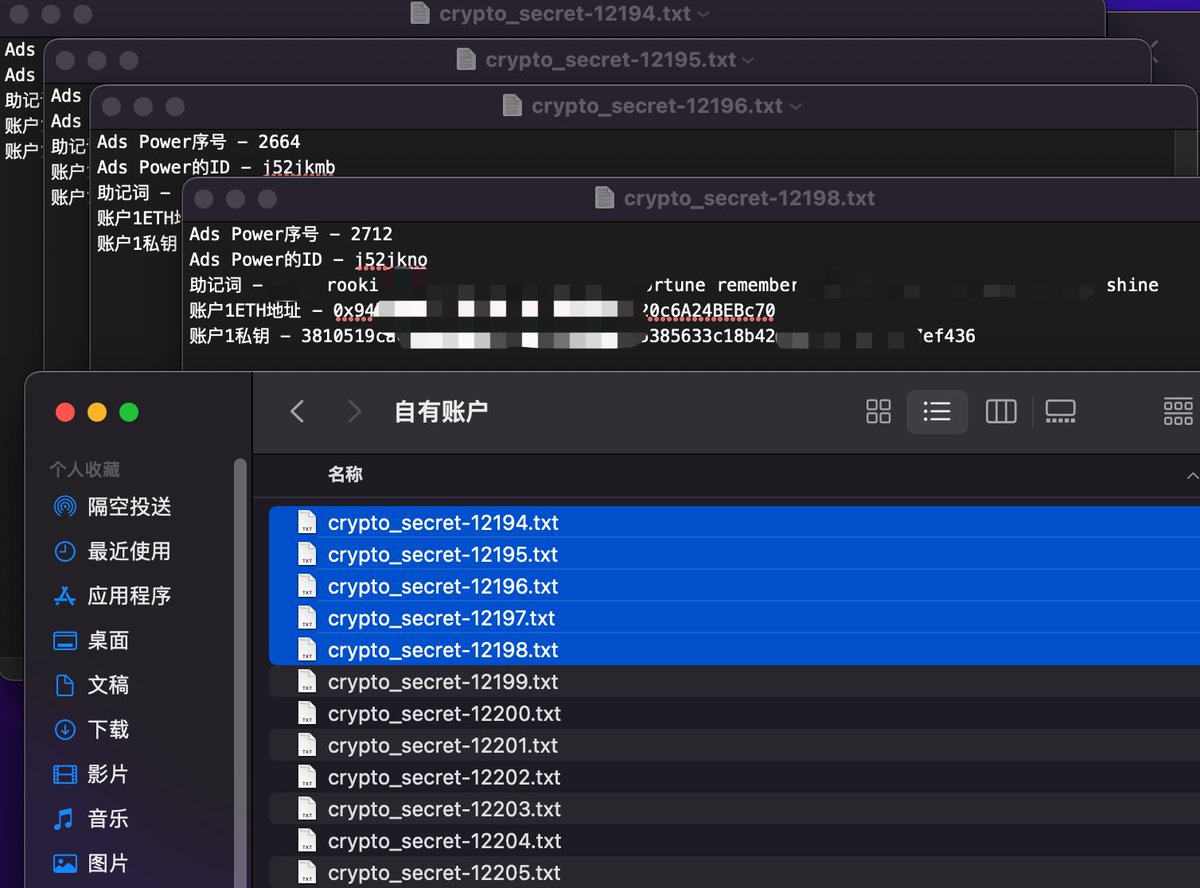The image size is (1200, 888).
Task: Click the desktop icon beside 桌面
Action: point(64,640)
